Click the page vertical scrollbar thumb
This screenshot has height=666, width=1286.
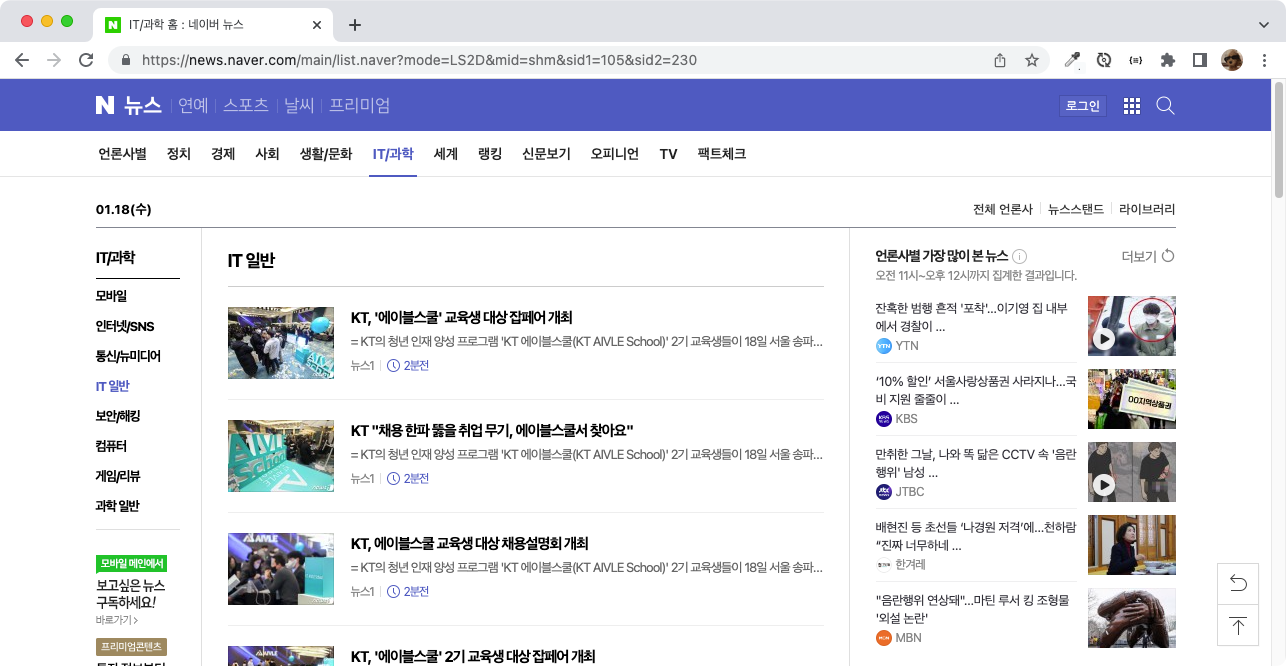pos(1279,140)
